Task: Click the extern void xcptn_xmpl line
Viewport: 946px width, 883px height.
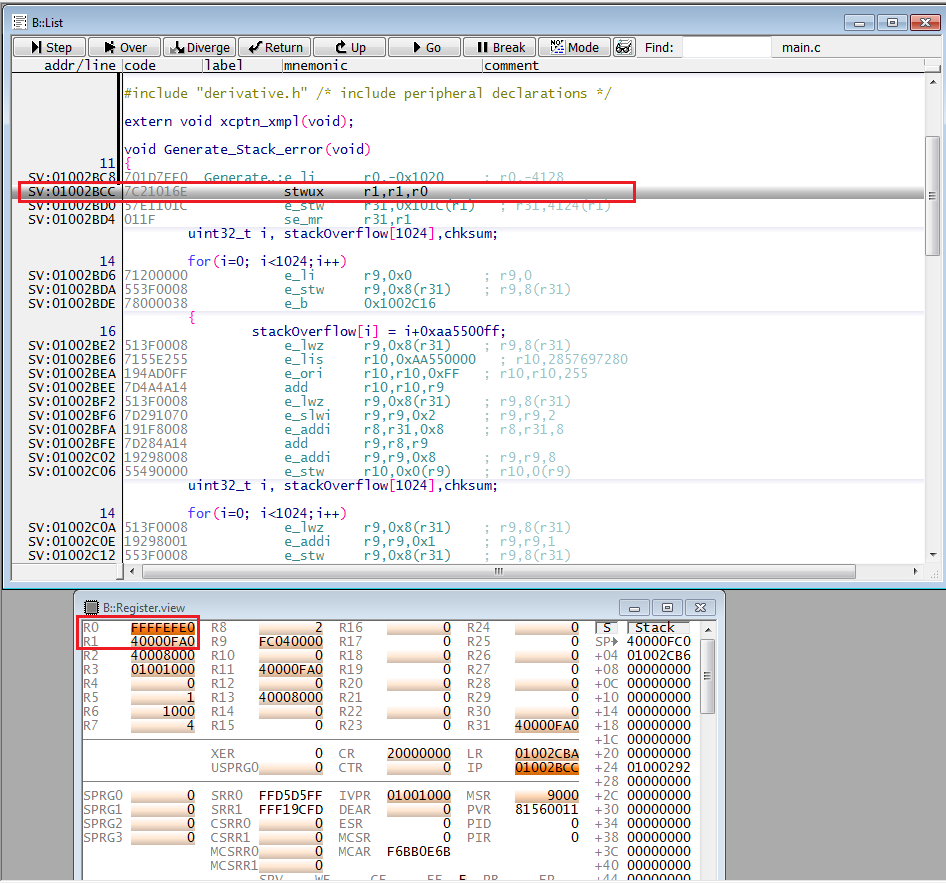Action: point(239,121)
